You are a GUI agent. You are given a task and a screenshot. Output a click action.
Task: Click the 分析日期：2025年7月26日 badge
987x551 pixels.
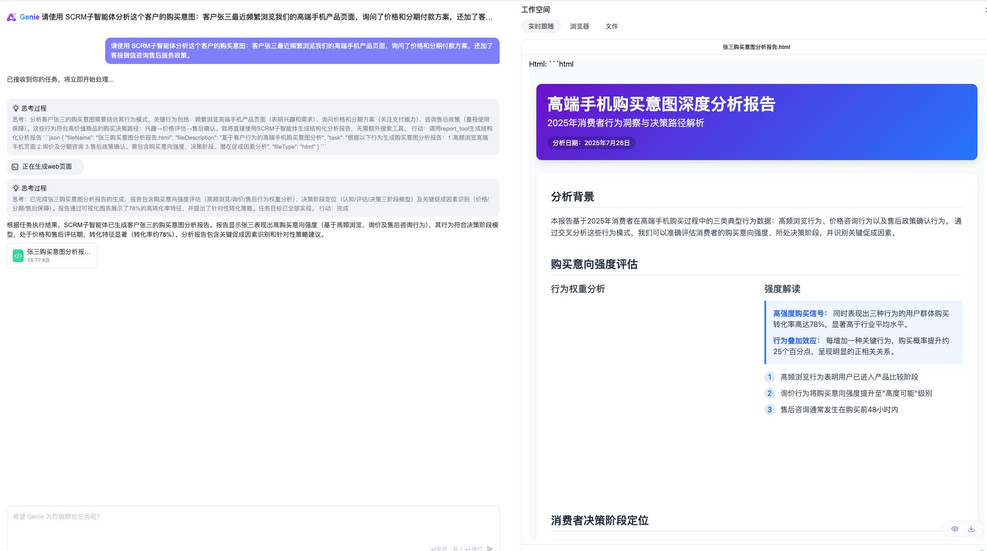[x=591, y=143]
